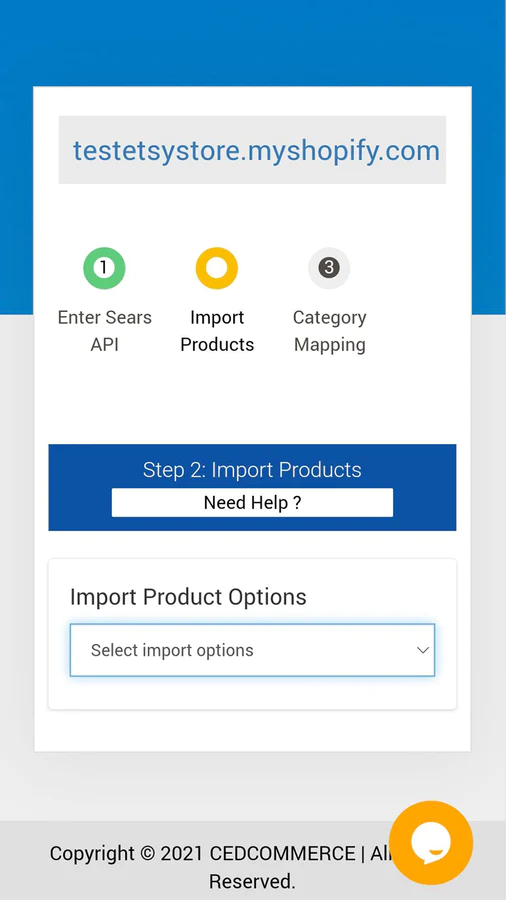Click CEDCOMMERCE in the footer
506x900 pixels.
pos(282,854)
